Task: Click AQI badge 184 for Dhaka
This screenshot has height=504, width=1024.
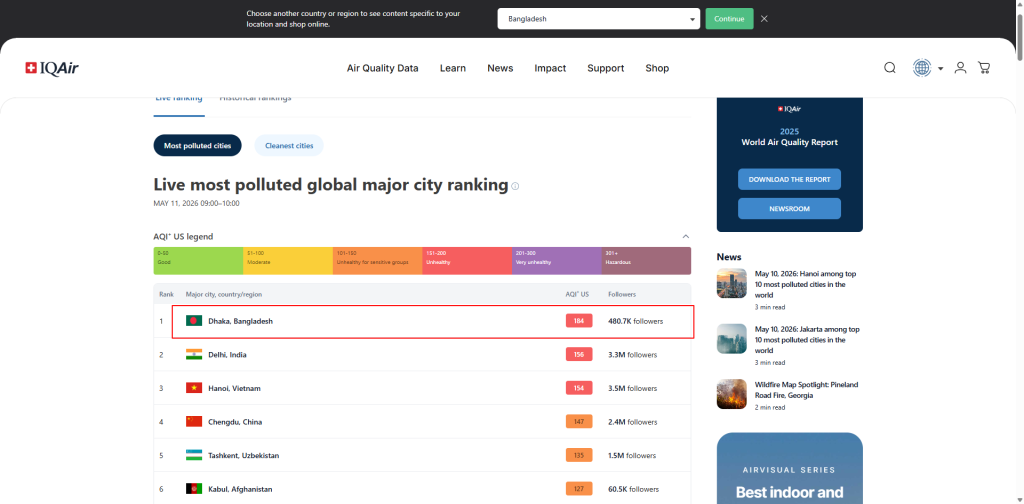Action: tap(579, 321)
